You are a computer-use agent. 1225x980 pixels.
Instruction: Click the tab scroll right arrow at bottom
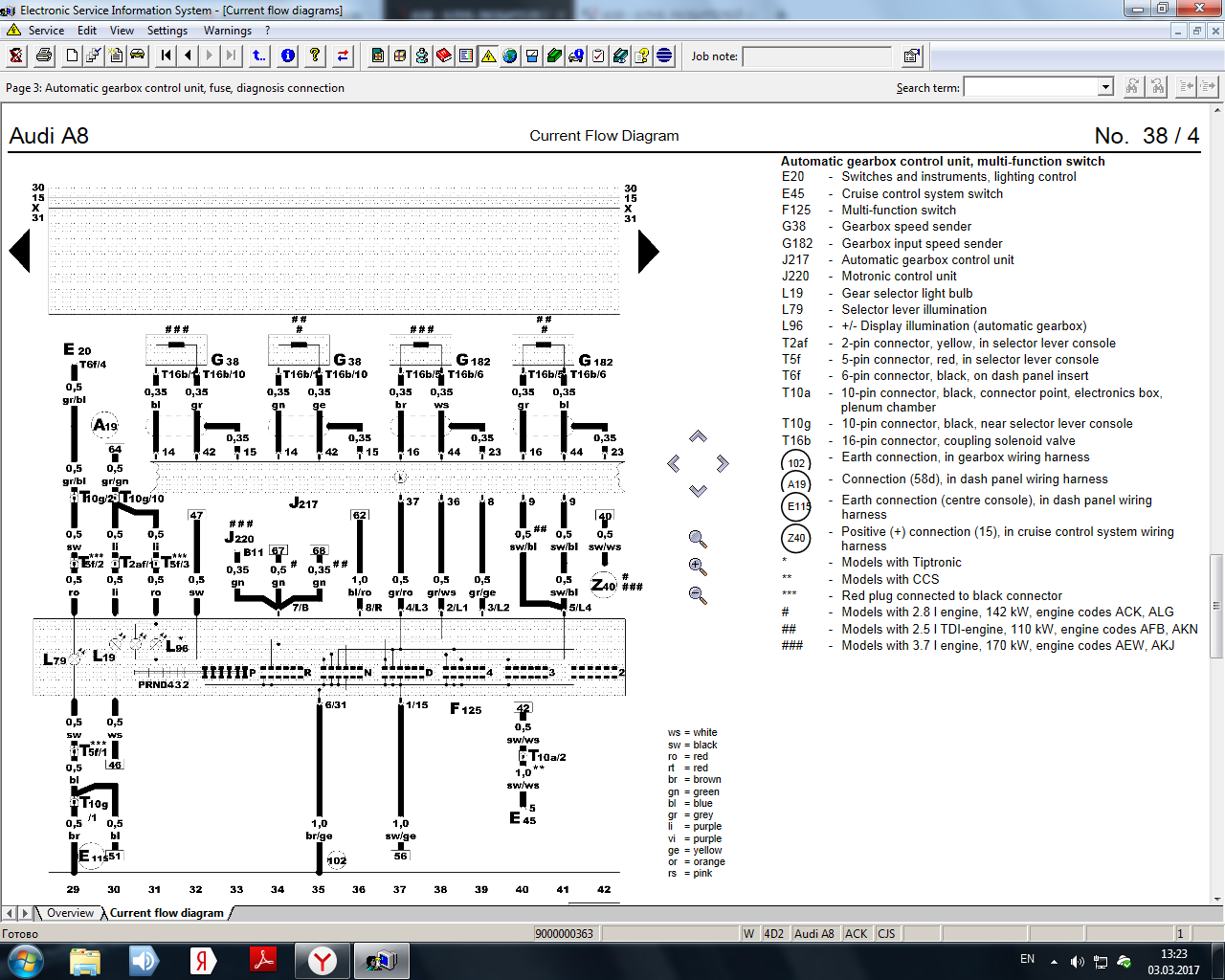(25, 913)
